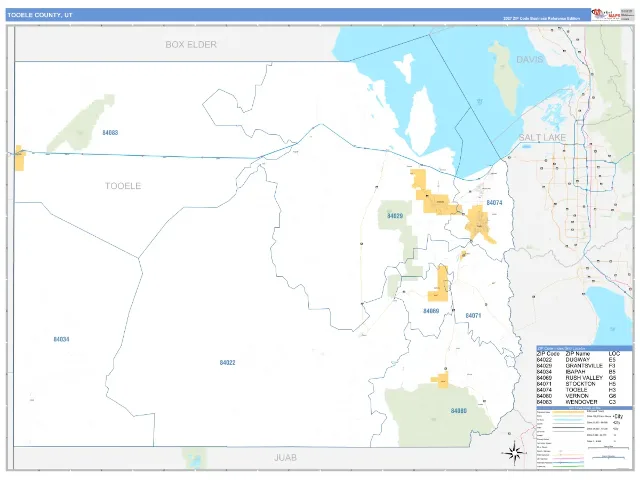Click the GRANTSVILLE row in the ZIP index

(576, 366)
